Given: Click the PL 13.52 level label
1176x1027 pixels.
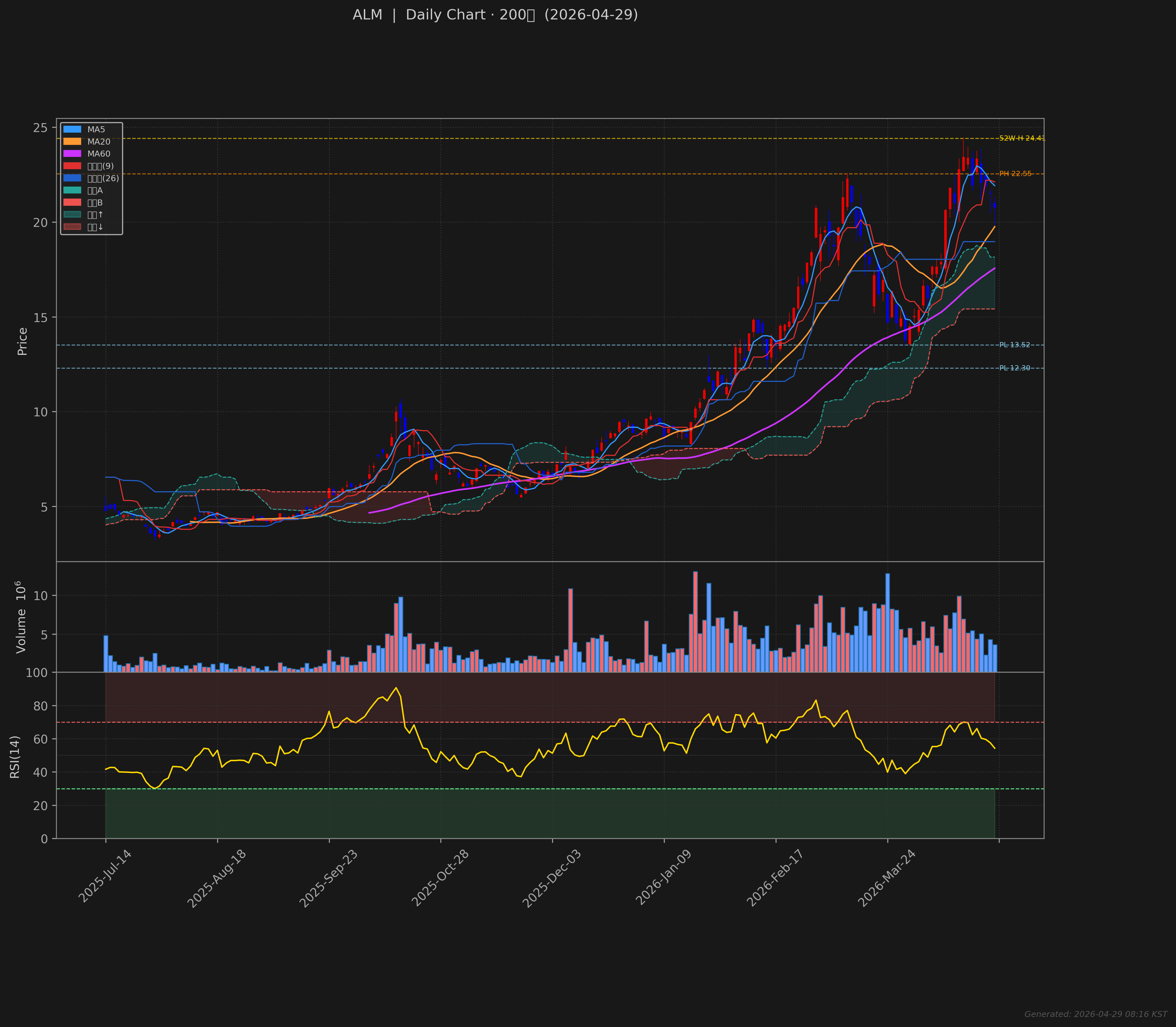Looking at the screenshot, I should point(1014,345).
